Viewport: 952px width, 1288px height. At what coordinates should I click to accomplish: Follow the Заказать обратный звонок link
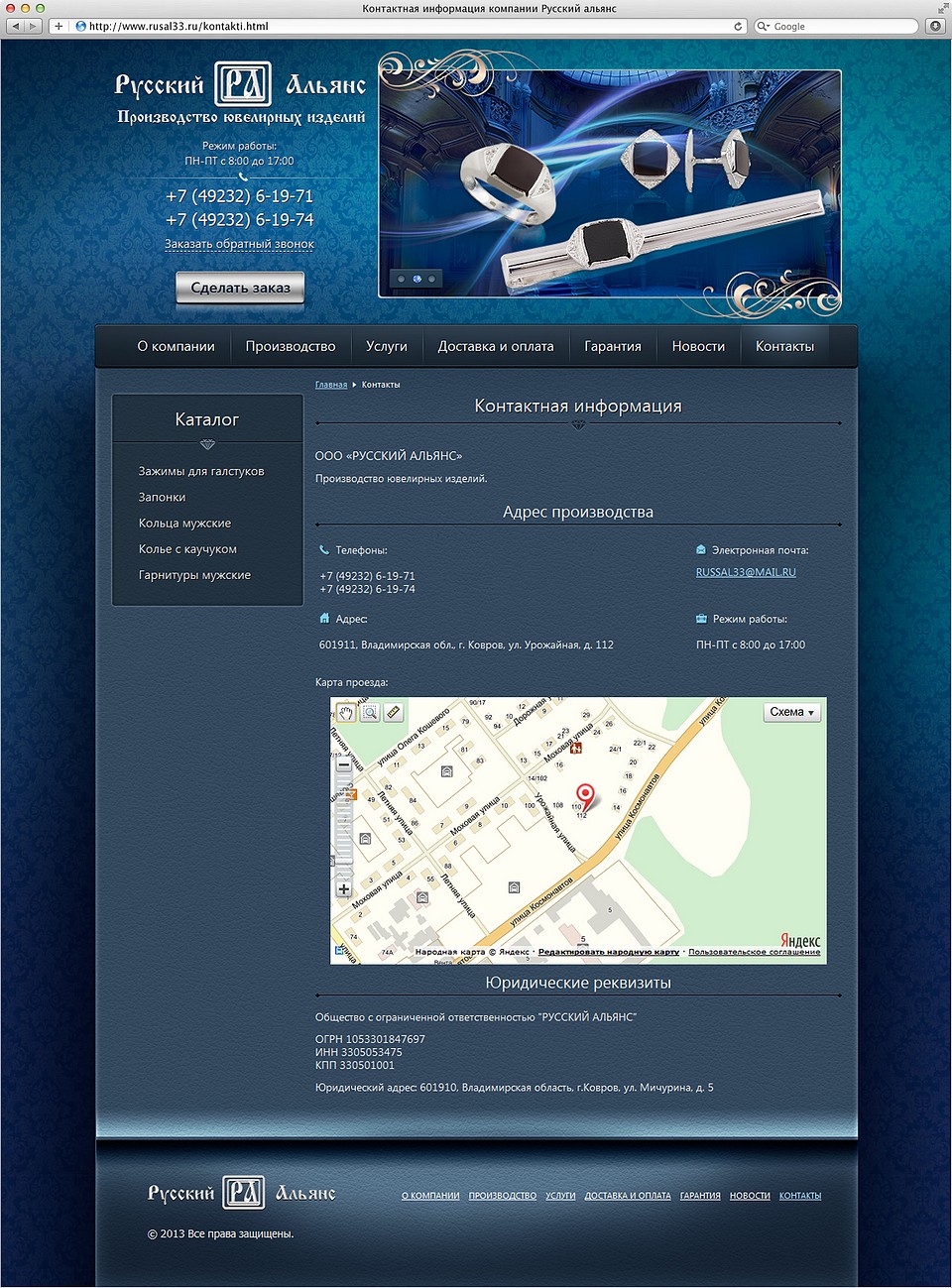(239, 244)
